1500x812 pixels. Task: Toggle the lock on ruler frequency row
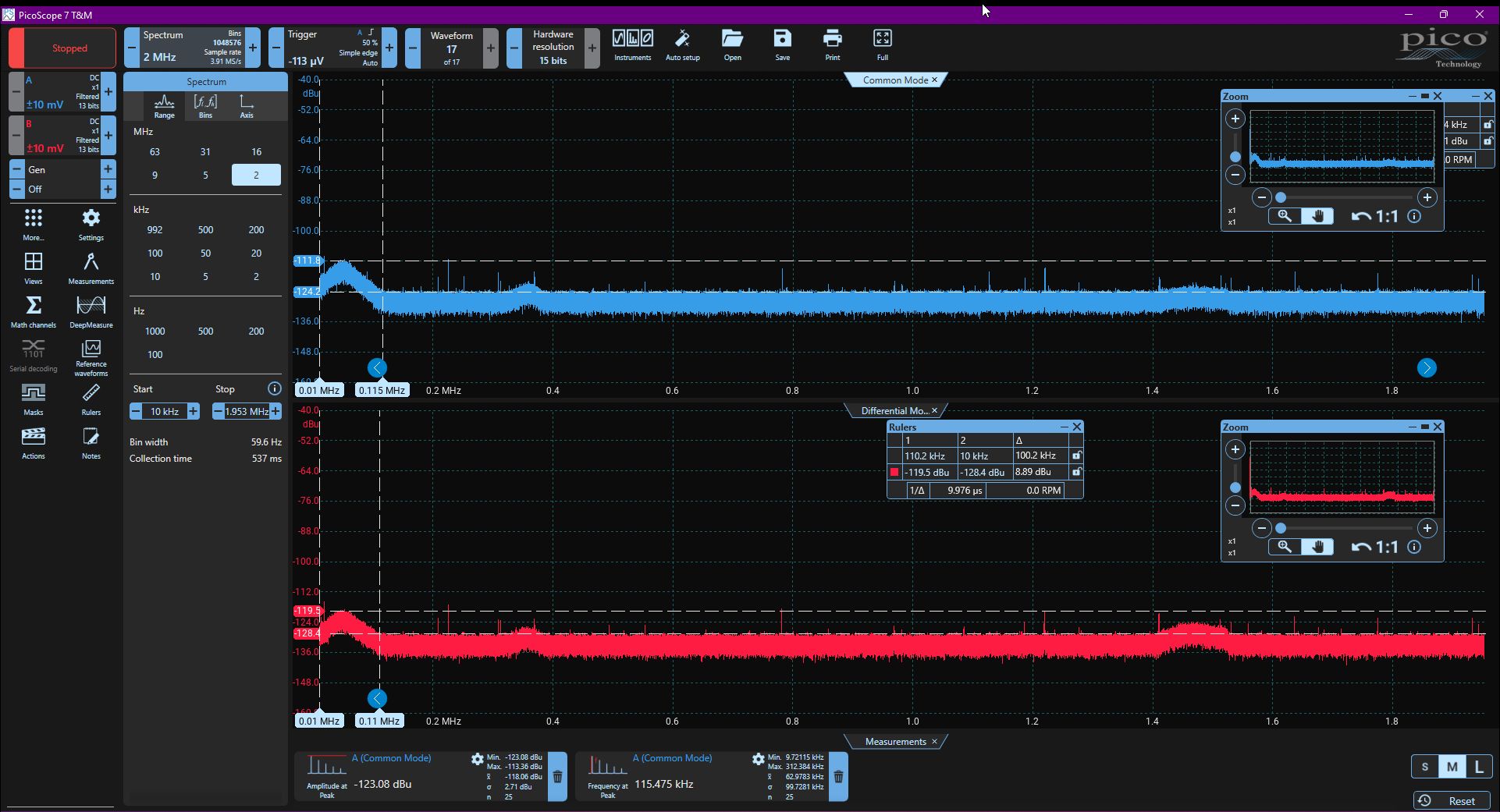click(1076, 456)
